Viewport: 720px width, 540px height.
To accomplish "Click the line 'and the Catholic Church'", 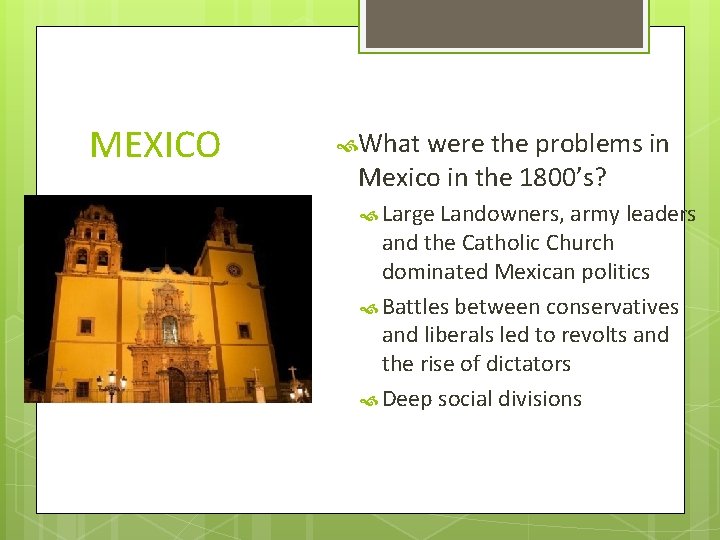I will click(498, 243).
